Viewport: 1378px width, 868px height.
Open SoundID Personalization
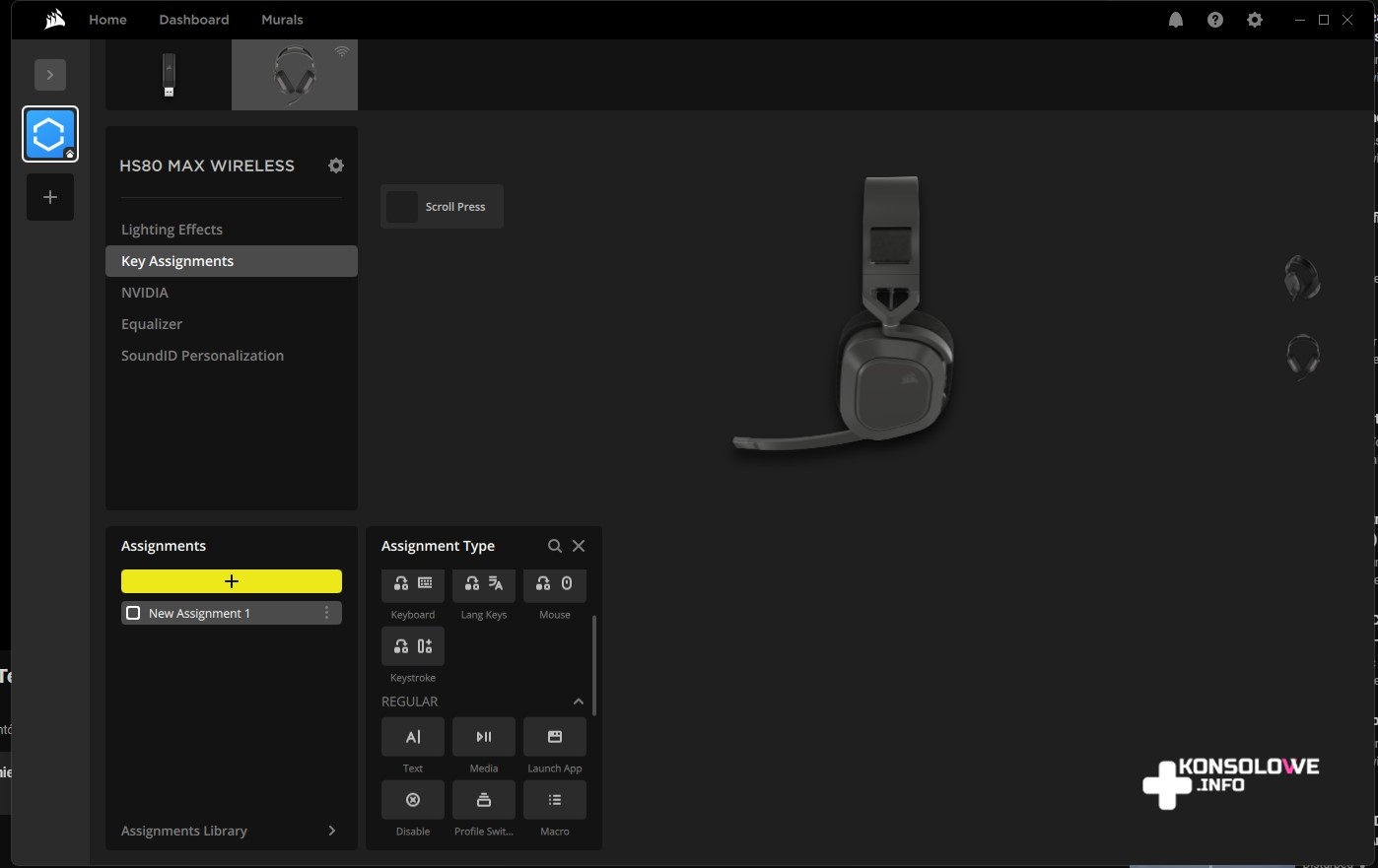tap(202, 356)
